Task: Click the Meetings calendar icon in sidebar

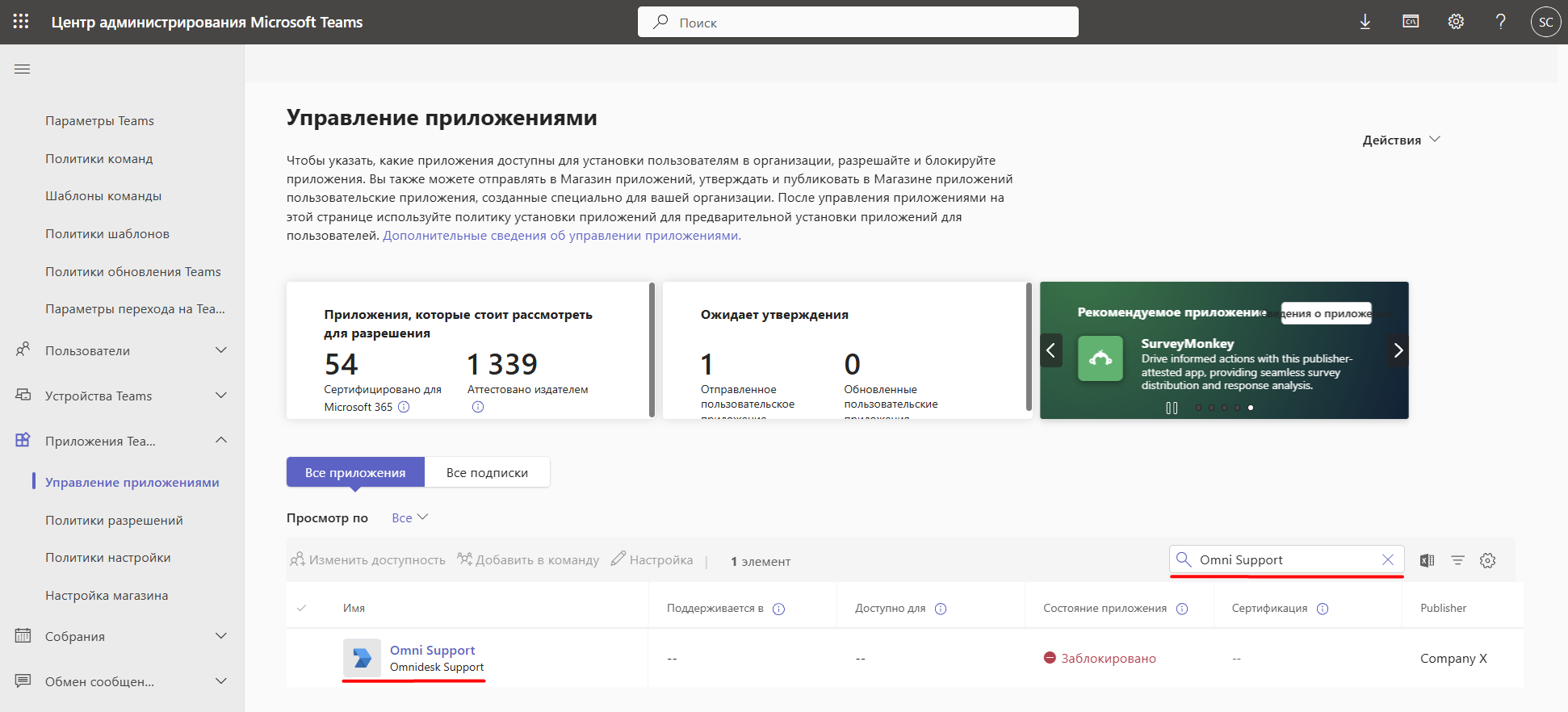Action: pos(23,635)
